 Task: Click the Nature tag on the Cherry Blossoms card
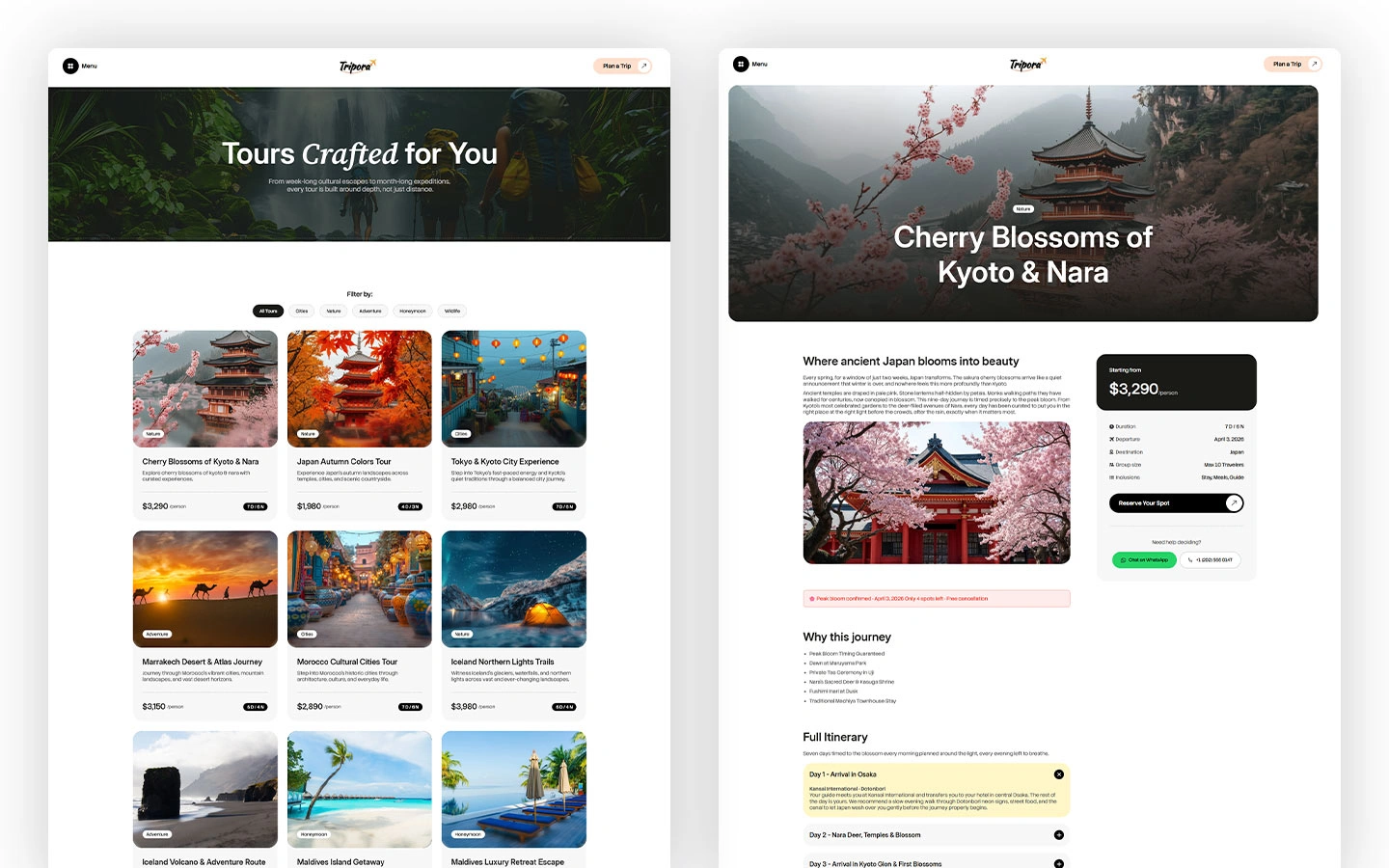152,434
